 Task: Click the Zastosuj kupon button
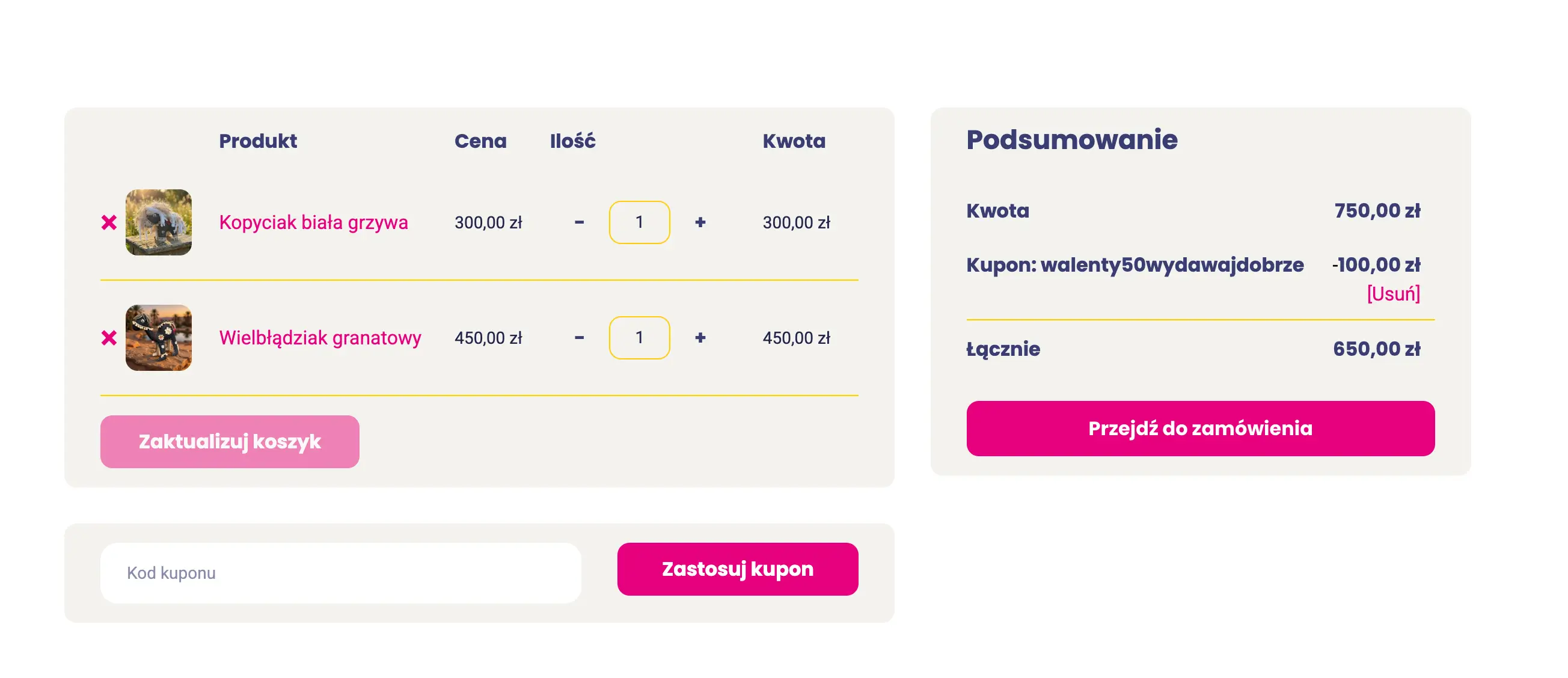coord(737,569)
